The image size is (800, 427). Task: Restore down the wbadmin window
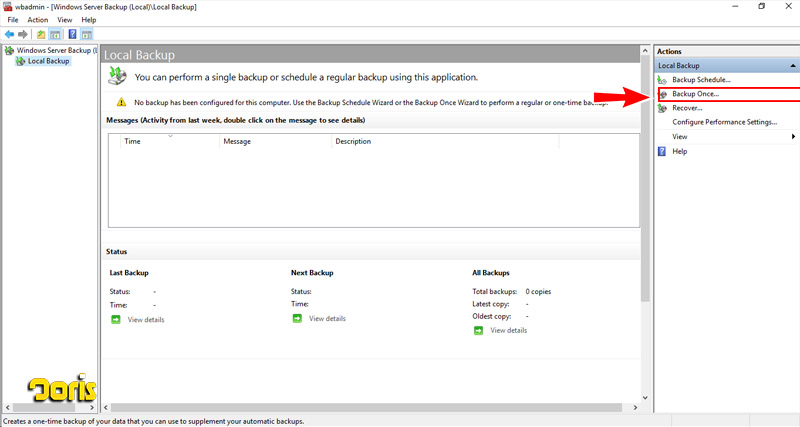coord(761,7)
